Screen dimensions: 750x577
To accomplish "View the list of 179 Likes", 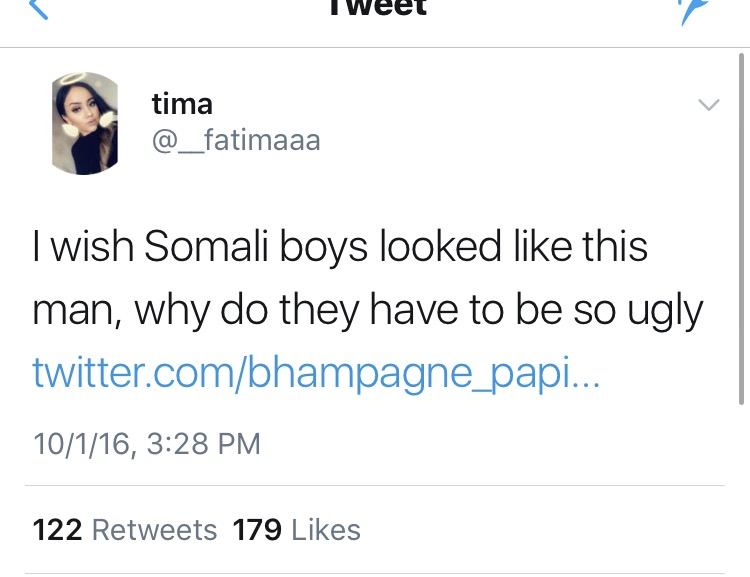I will click(x=296, y=529).
